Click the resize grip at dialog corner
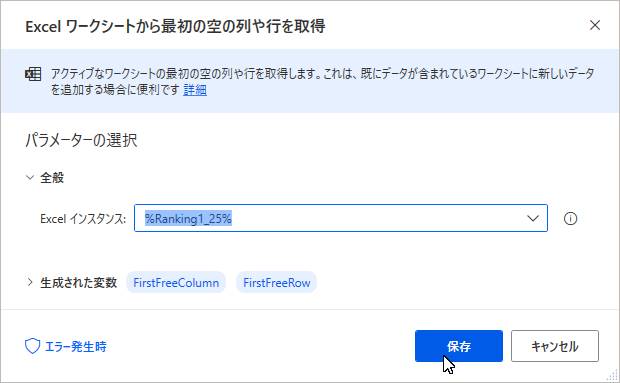This screenshot has height=383, width=620. pos(612,376)
